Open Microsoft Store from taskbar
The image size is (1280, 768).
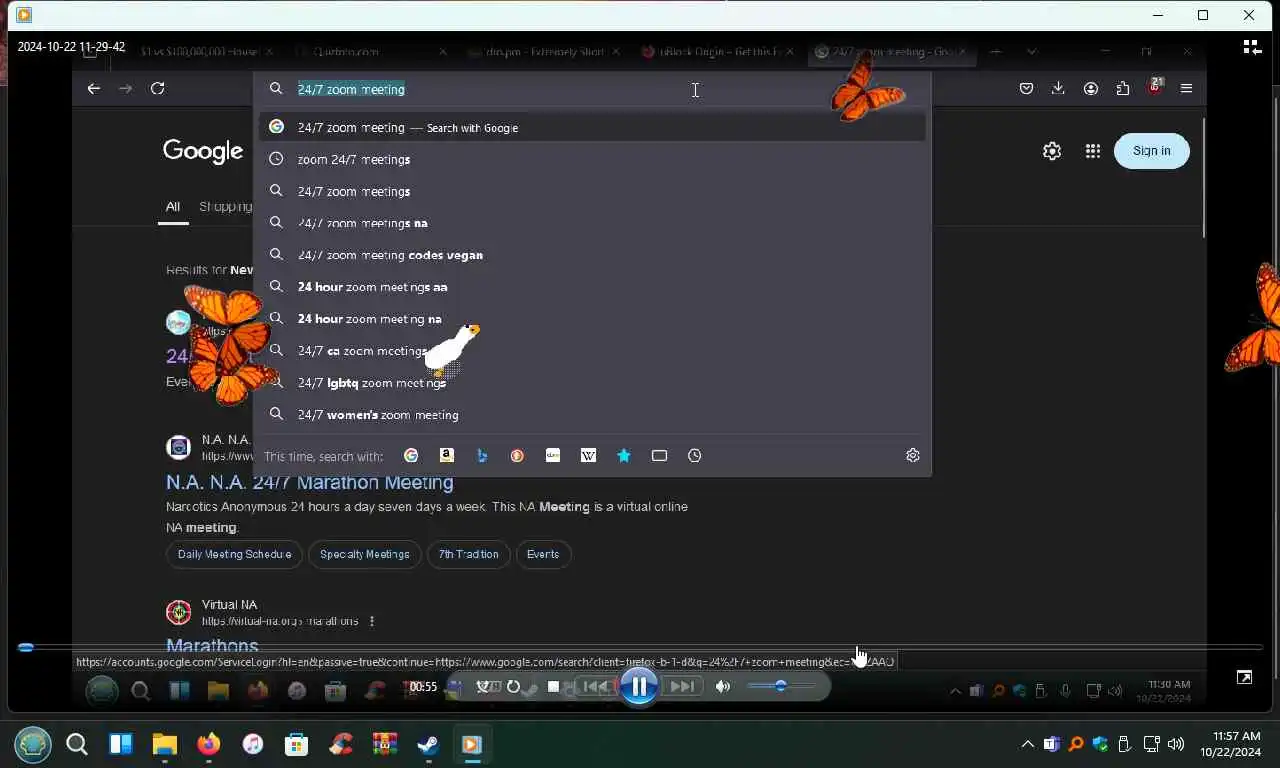(x=296, y=744)
